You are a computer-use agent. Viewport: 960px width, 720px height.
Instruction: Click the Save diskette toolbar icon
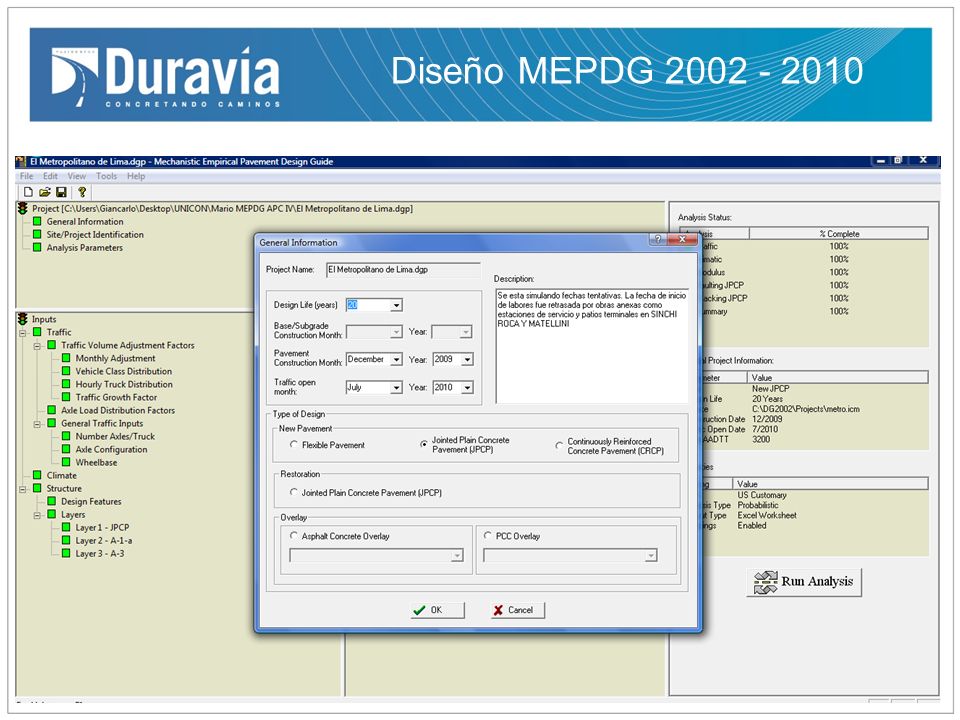coord(61,192)
